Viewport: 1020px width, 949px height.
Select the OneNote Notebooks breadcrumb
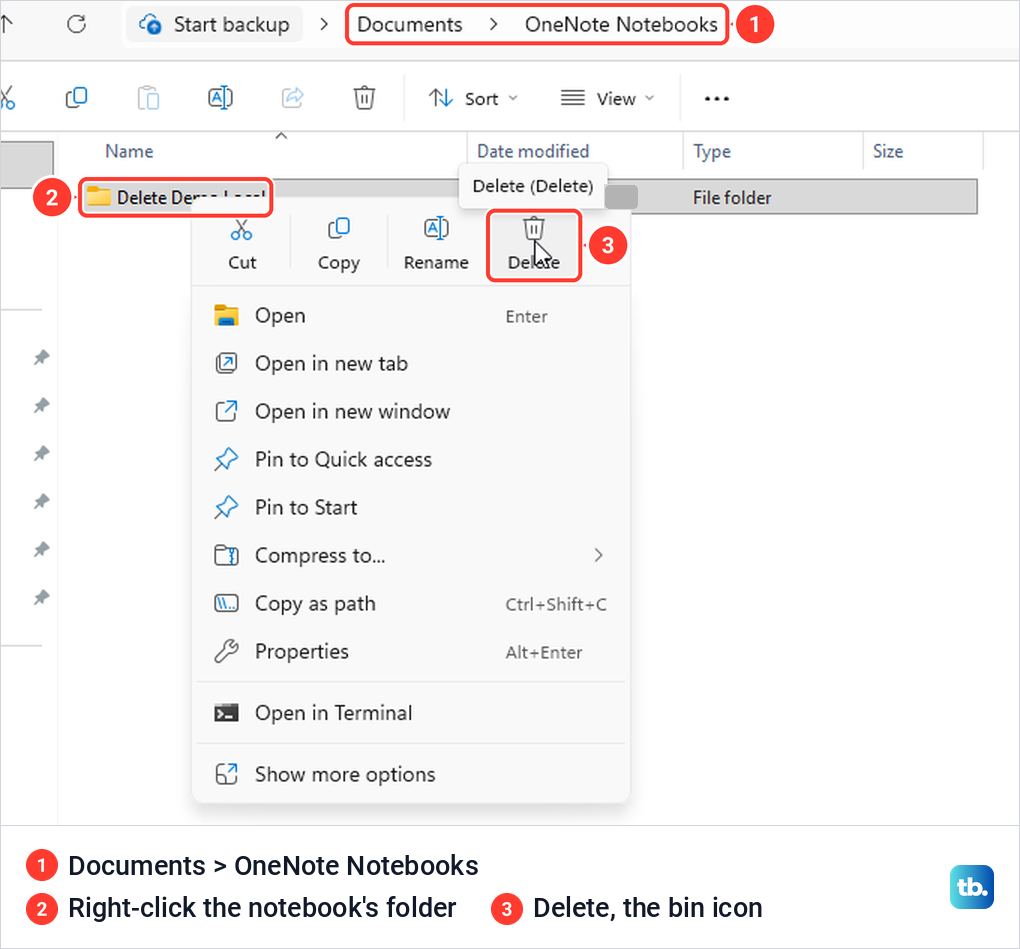[621, 25]
